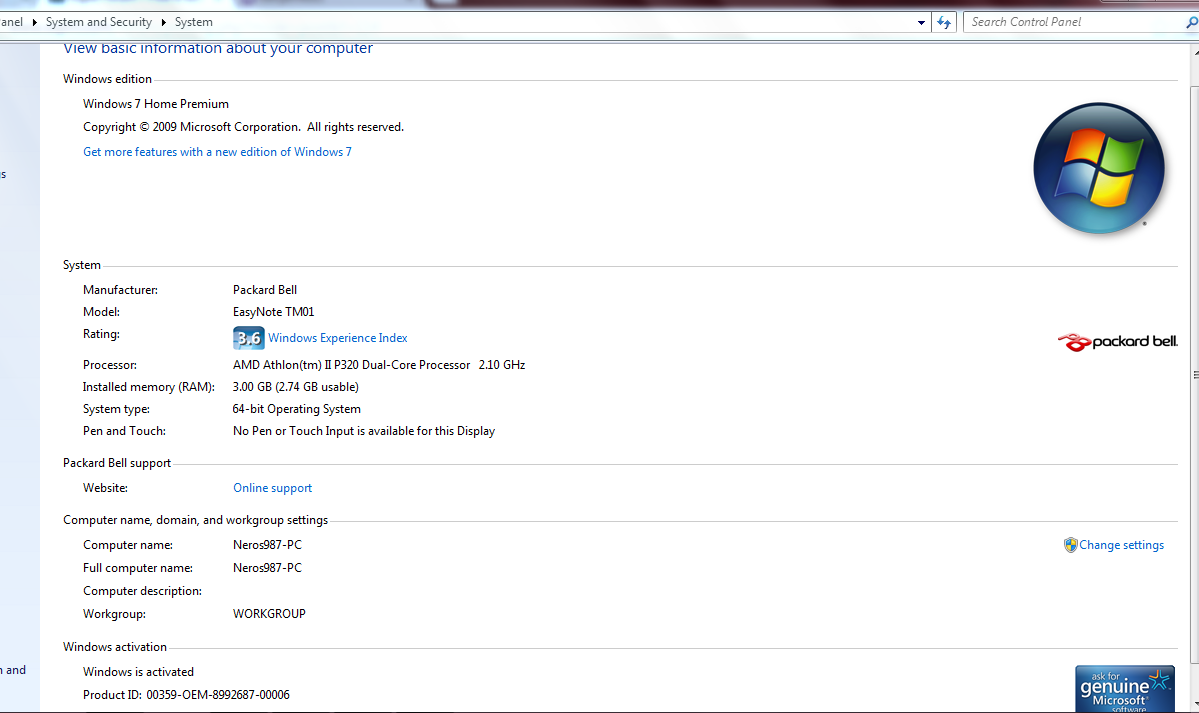Click the 'View basic information about your computer' heading
1199x713 pixels.
pos(218,48)
